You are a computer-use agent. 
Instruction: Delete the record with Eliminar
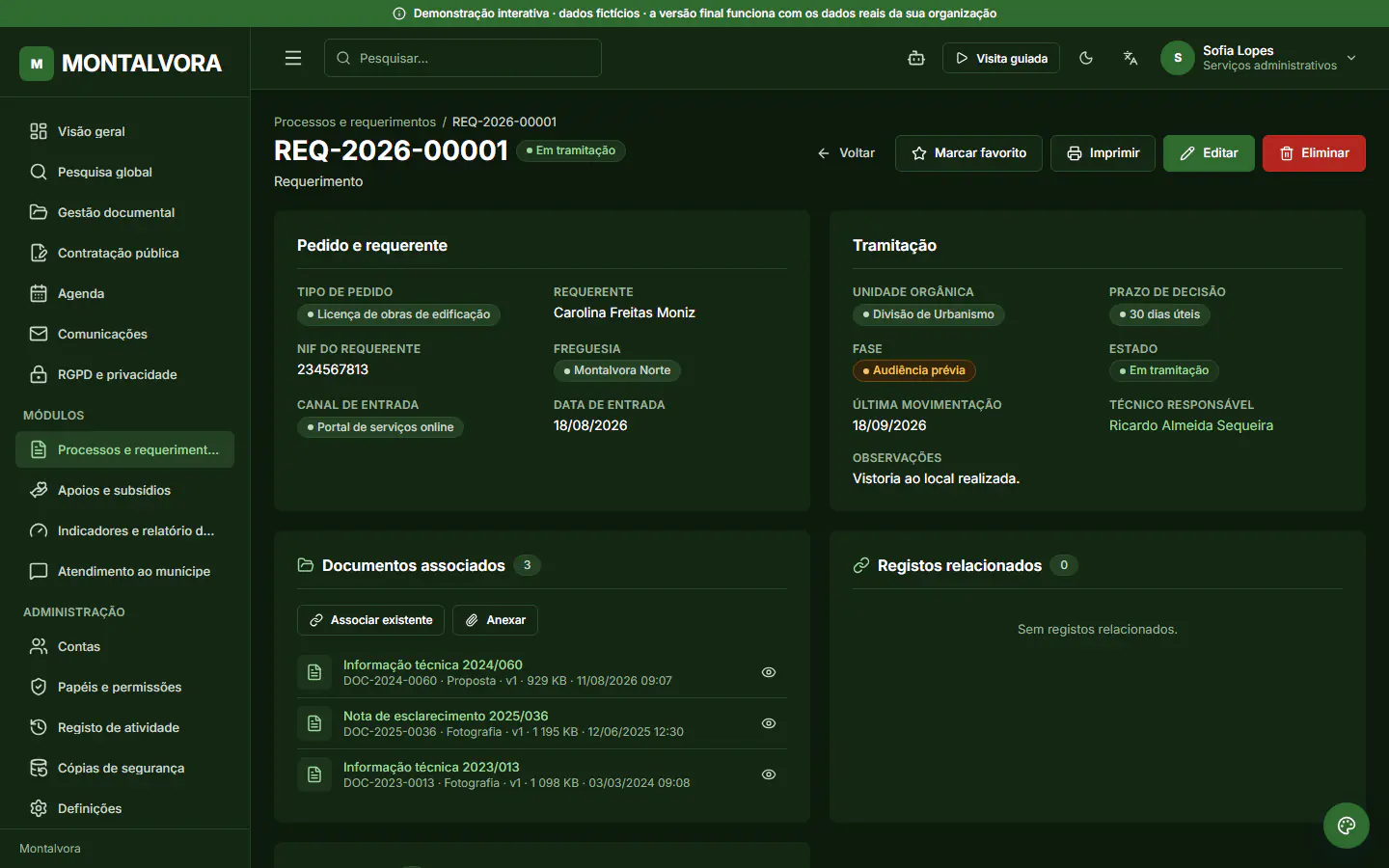(1314, 153)
